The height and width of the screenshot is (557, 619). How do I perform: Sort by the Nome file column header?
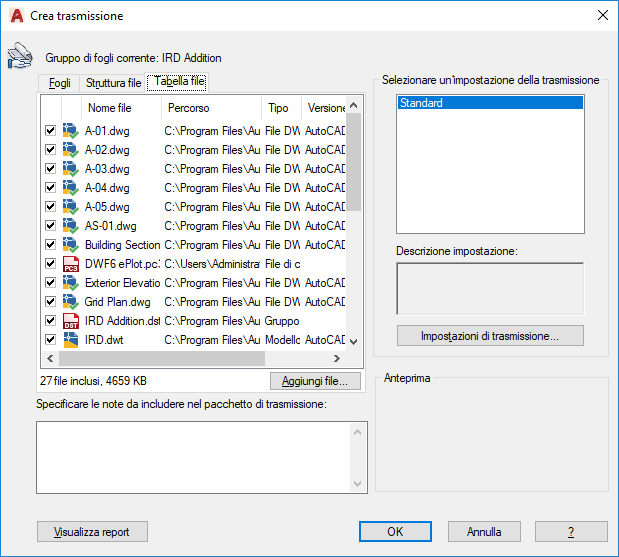(x=121, y=108)
